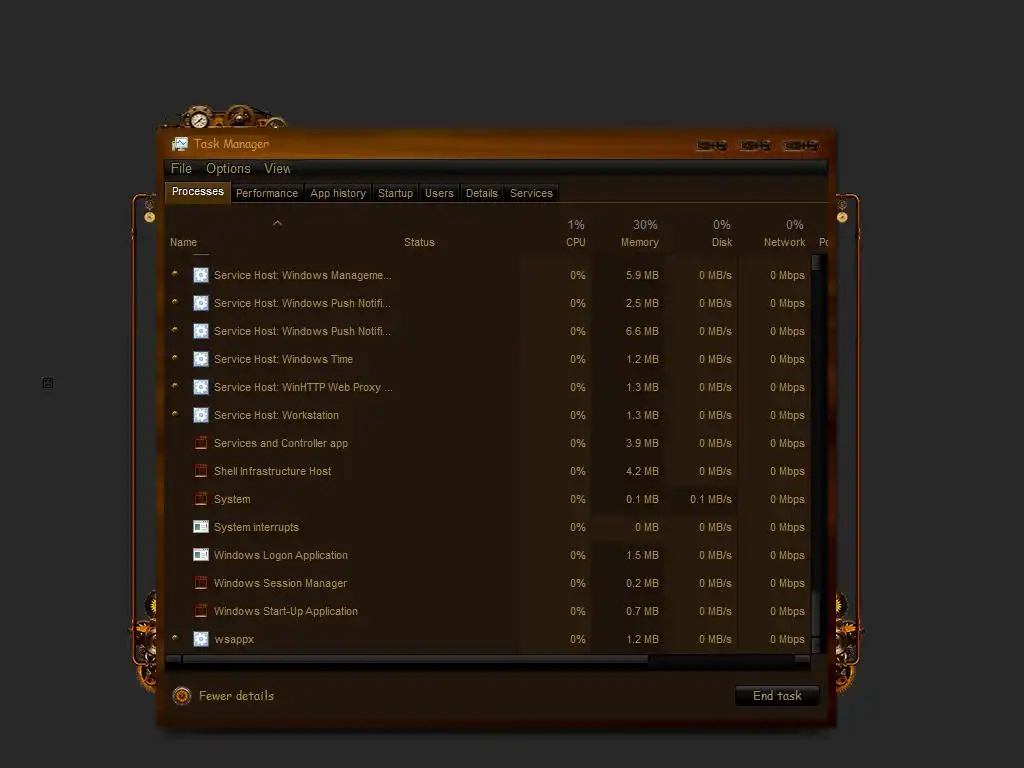Click the Services and Controller app icon
This screenshot has height=768, width=1024.
pyautogui.click(x=200, y=443)
